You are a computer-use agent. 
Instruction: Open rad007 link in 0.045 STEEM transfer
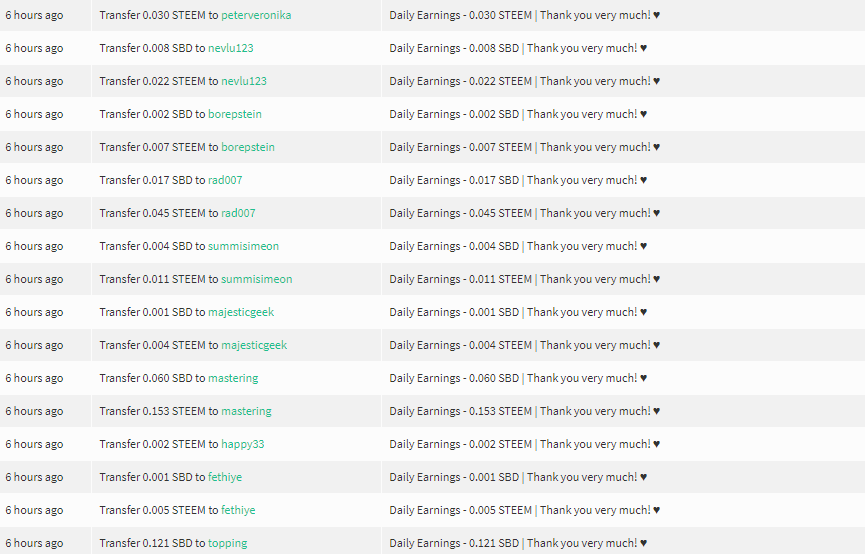238,214
